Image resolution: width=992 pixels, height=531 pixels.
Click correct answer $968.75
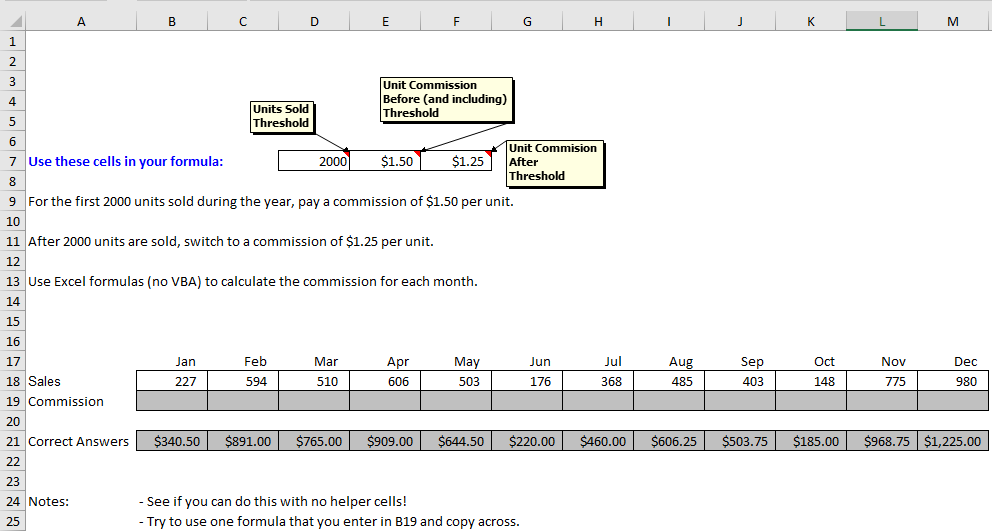point(882,441)
